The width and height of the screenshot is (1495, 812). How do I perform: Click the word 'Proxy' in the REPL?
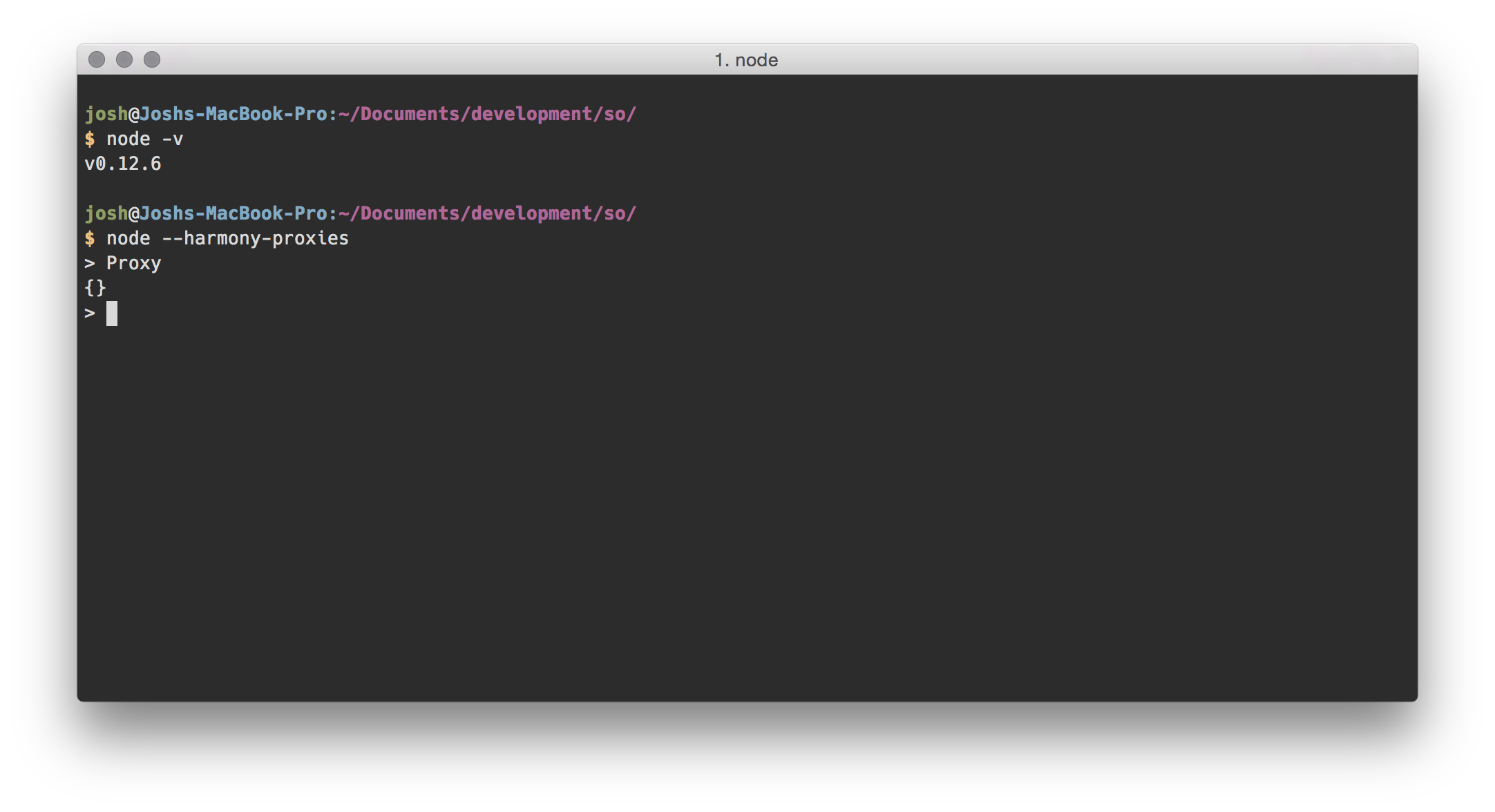pyautogui.click(x=134, y=263)
